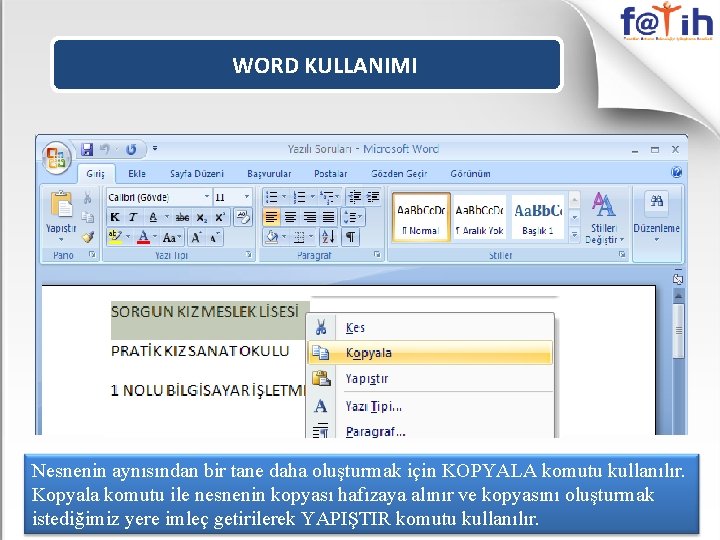Decrease paragraph indent
720x540 pixels.
point(354,197)
